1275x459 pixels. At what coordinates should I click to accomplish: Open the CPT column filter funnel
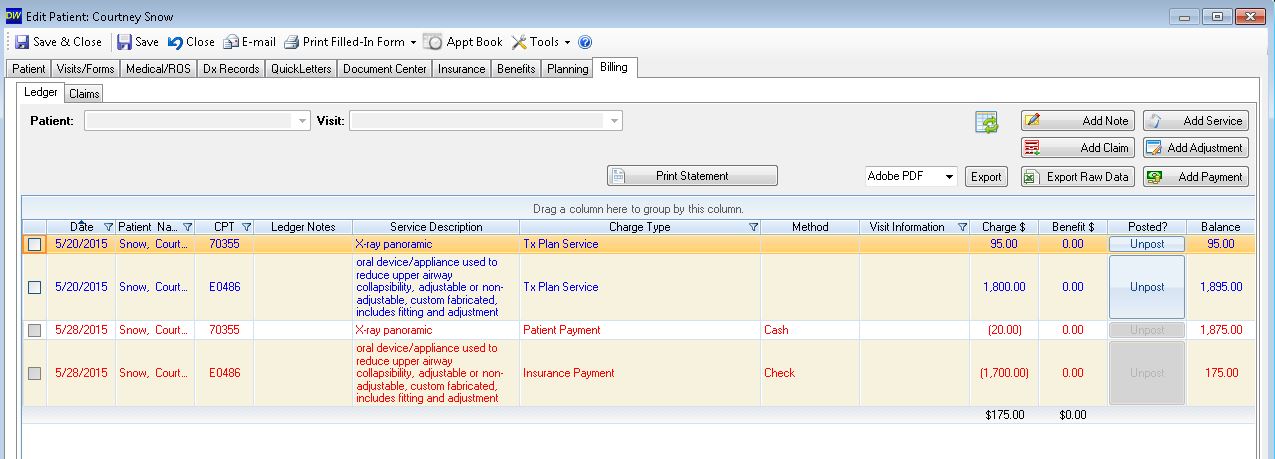point(246,227)
